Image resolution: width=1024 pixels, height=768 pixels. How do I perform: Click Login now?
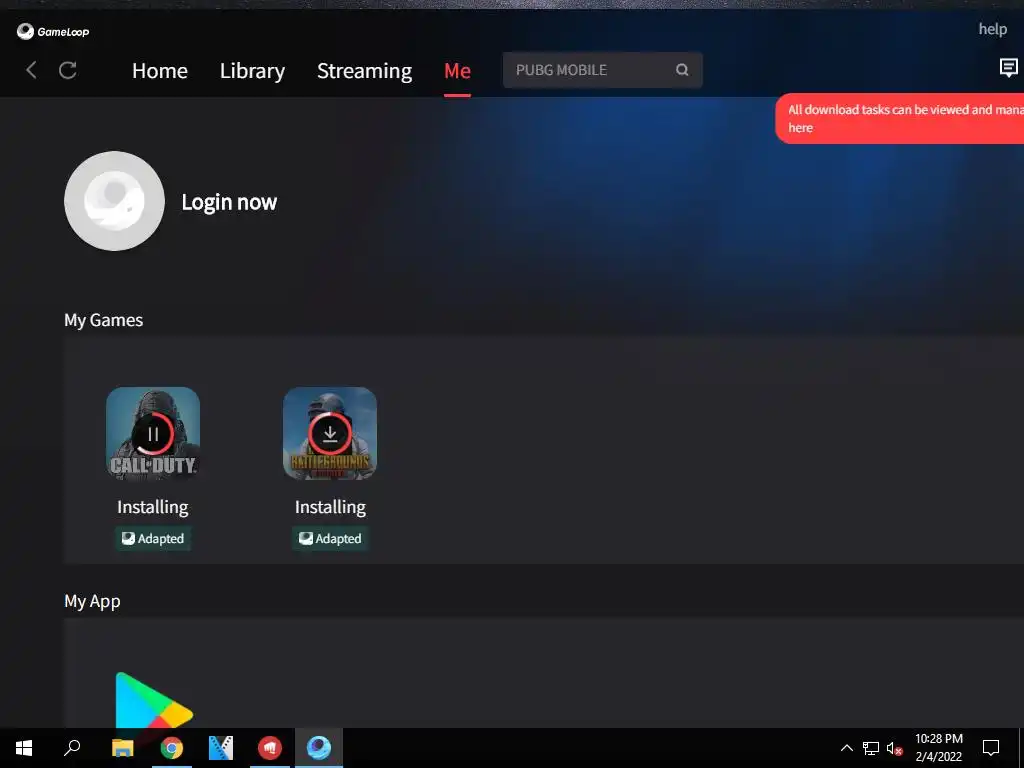pos(229,202)
